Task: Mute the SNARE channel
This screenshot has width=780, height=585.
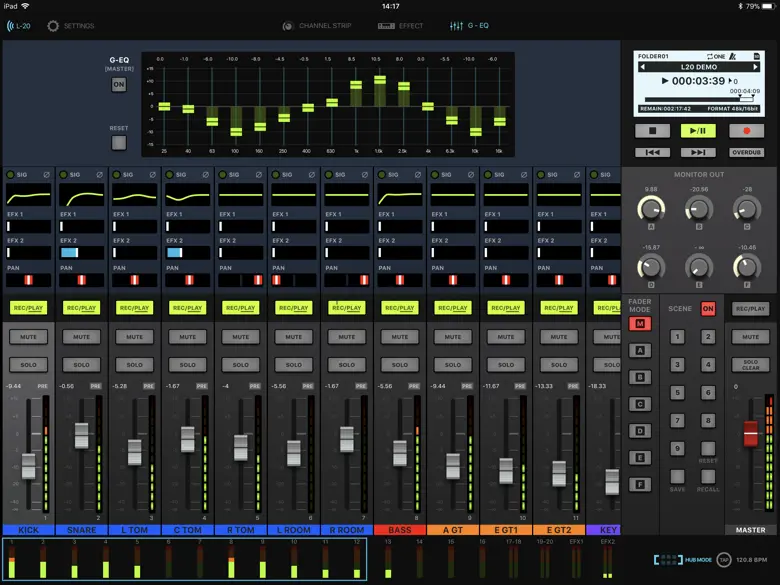Action: pyautogui.click(x=81, y=337)
